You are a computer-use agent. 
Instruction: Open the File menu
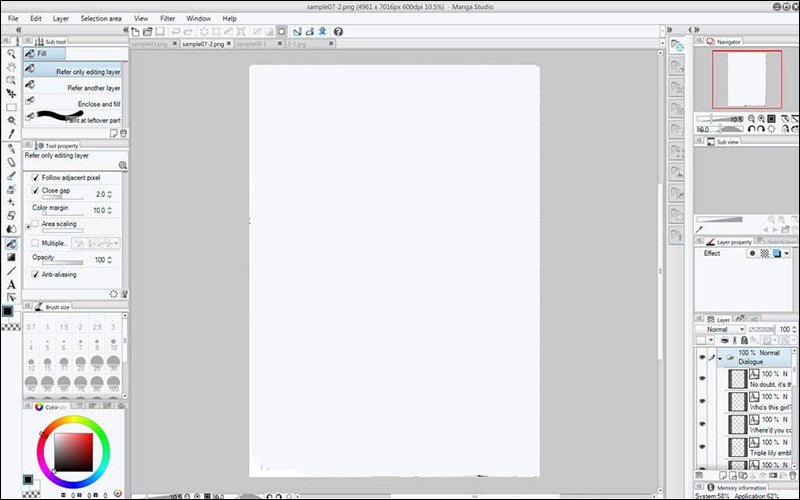13,18
